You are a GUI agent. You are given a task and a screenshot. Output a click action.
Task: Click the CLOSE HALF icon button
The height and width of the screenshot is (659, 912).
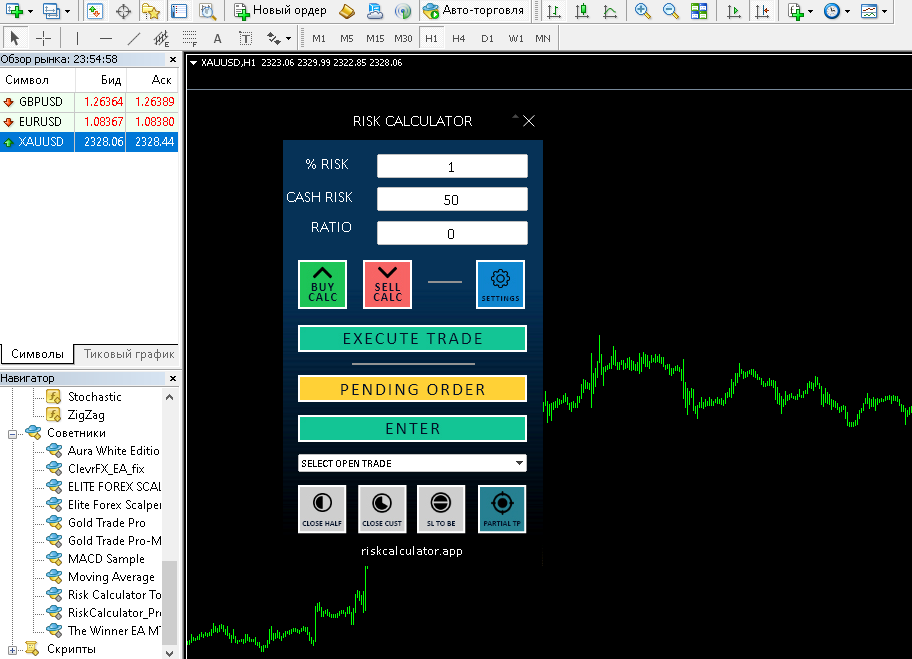coord(322,509)
